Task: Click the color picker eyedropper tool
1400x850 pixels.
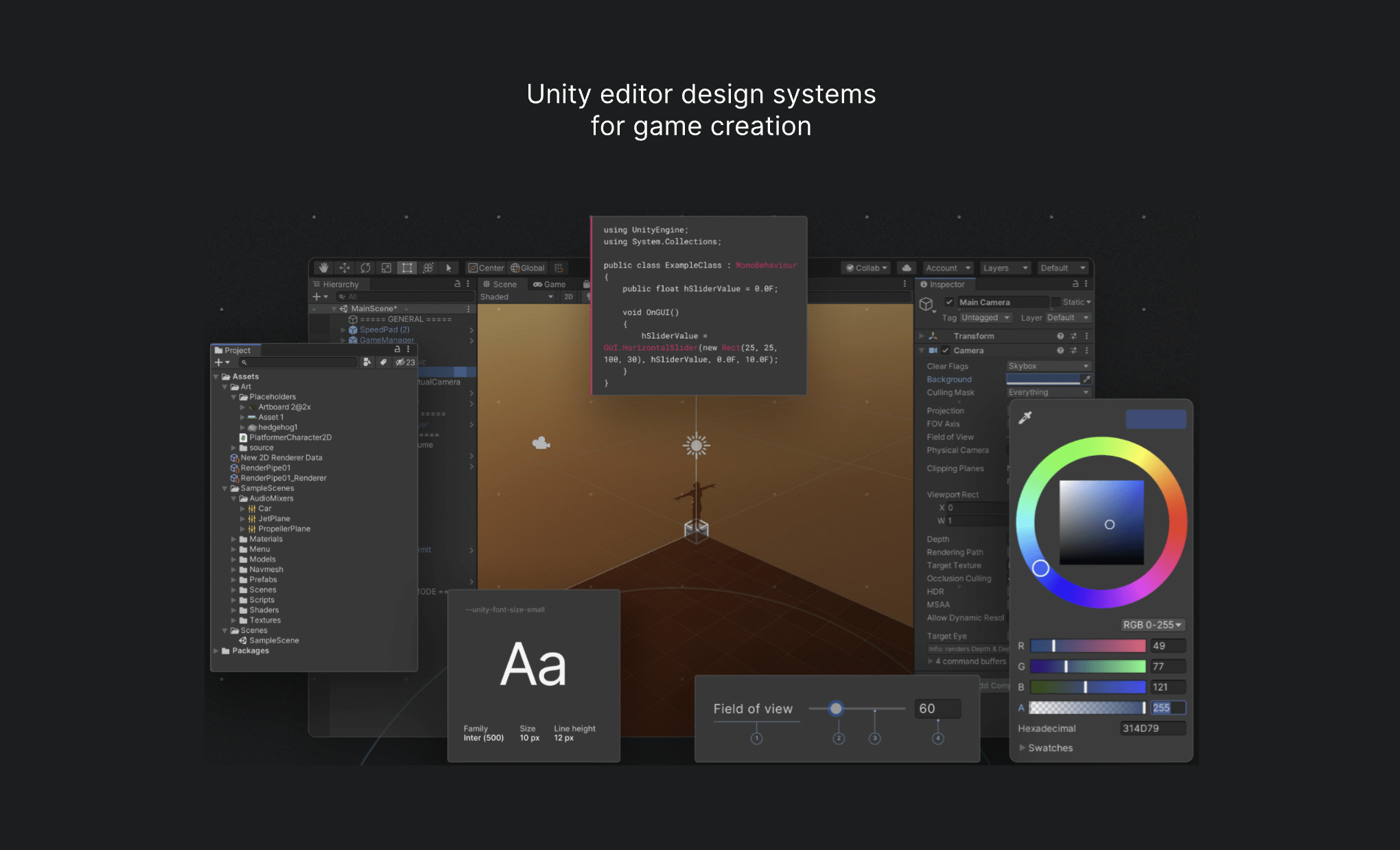Action: [x=1025, y=417]
